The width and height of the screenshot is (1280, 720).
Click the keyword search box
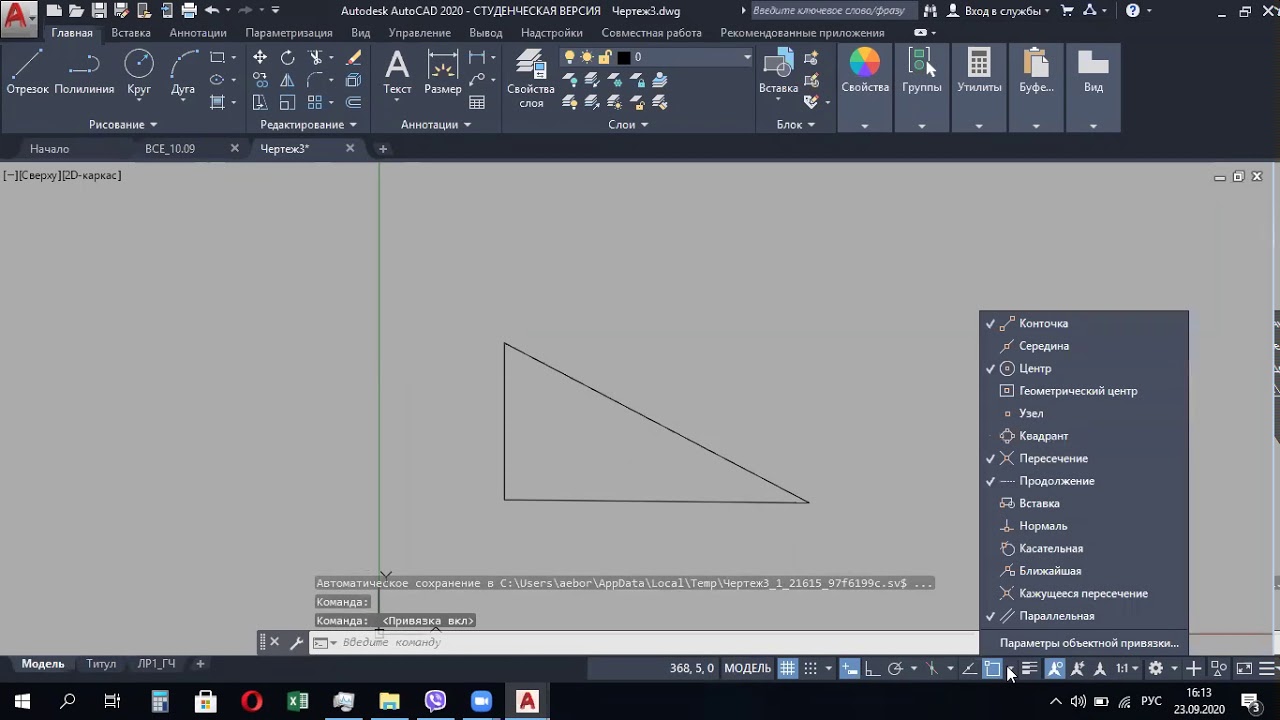[832, 11]
